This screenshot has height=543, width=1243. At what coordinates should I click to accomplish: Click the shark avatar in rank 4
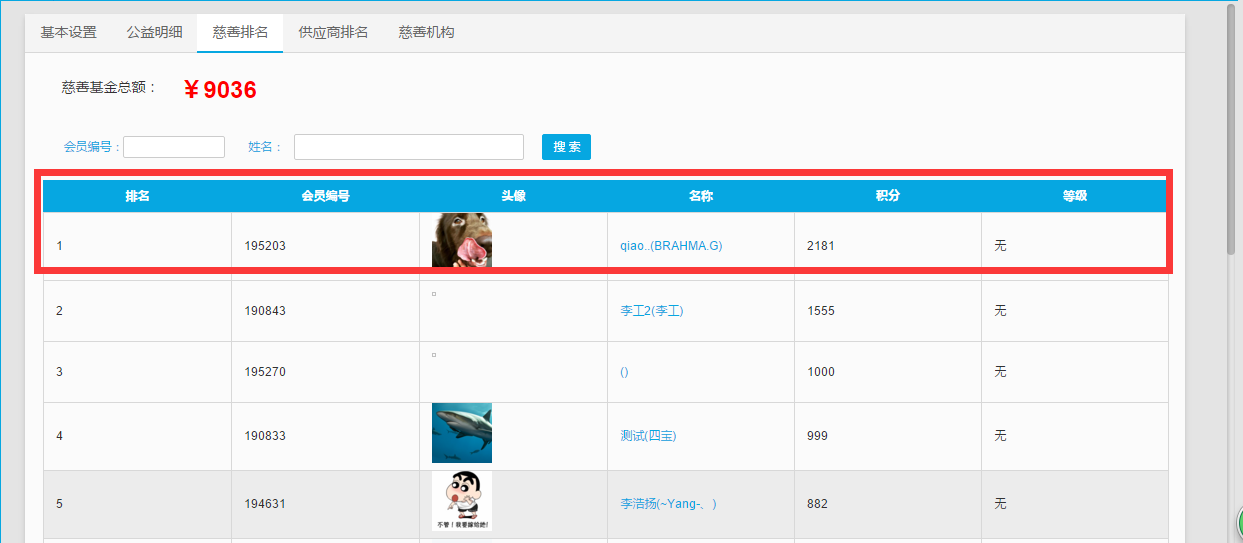461,433
